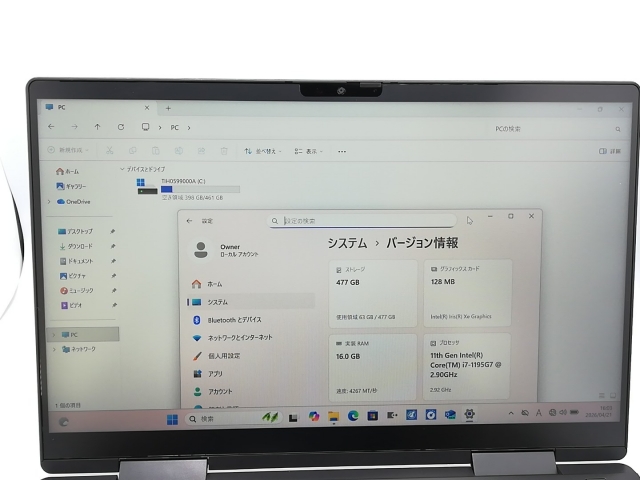Launch Microsoft Edge from taskbar
Screen dimensions: 640x480
pos(353,416)
